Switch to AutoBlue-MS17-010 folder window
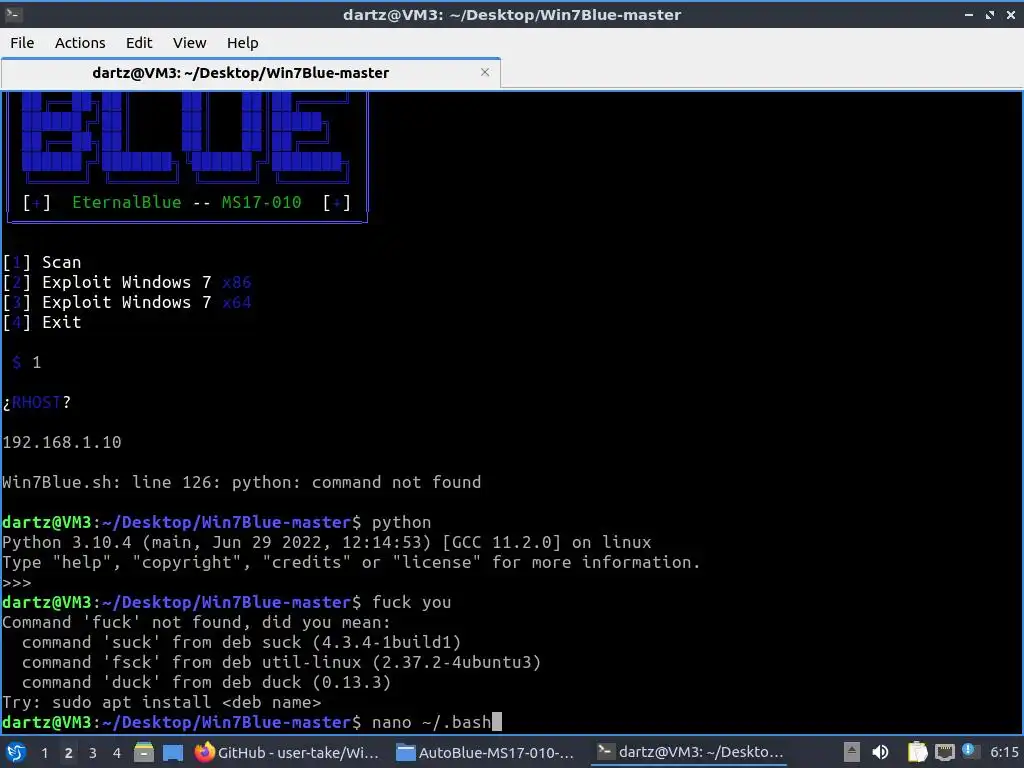The width and height of the screenshot is (1024, 768). (487, 752)
